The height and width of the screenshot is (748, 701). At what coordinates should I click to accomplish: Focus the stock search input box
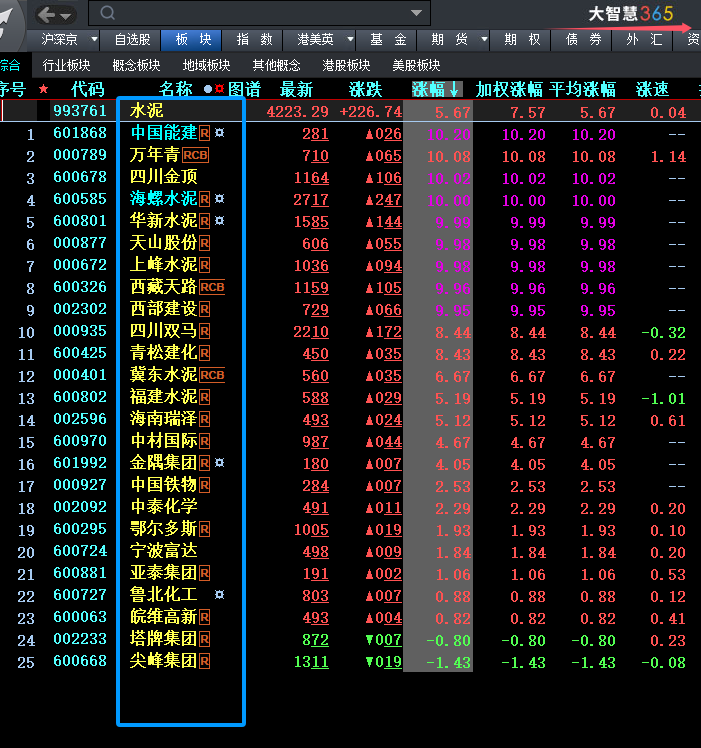tap(259, 13)
